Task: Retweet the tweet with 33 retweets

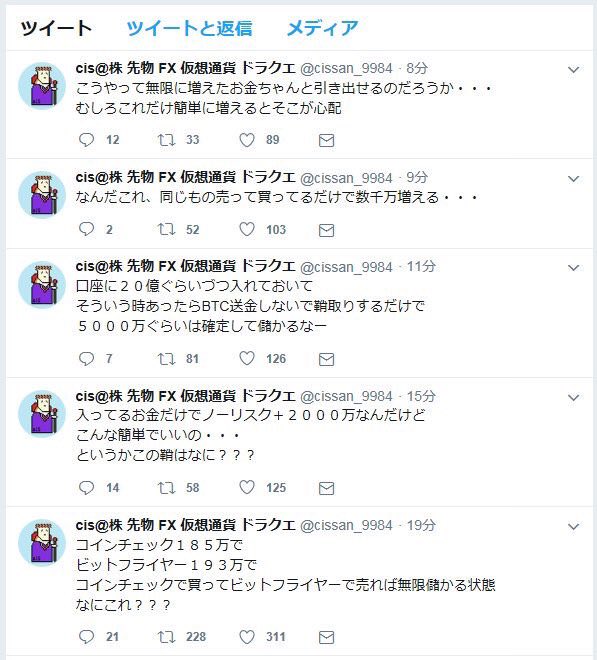Action: point(166,140)
